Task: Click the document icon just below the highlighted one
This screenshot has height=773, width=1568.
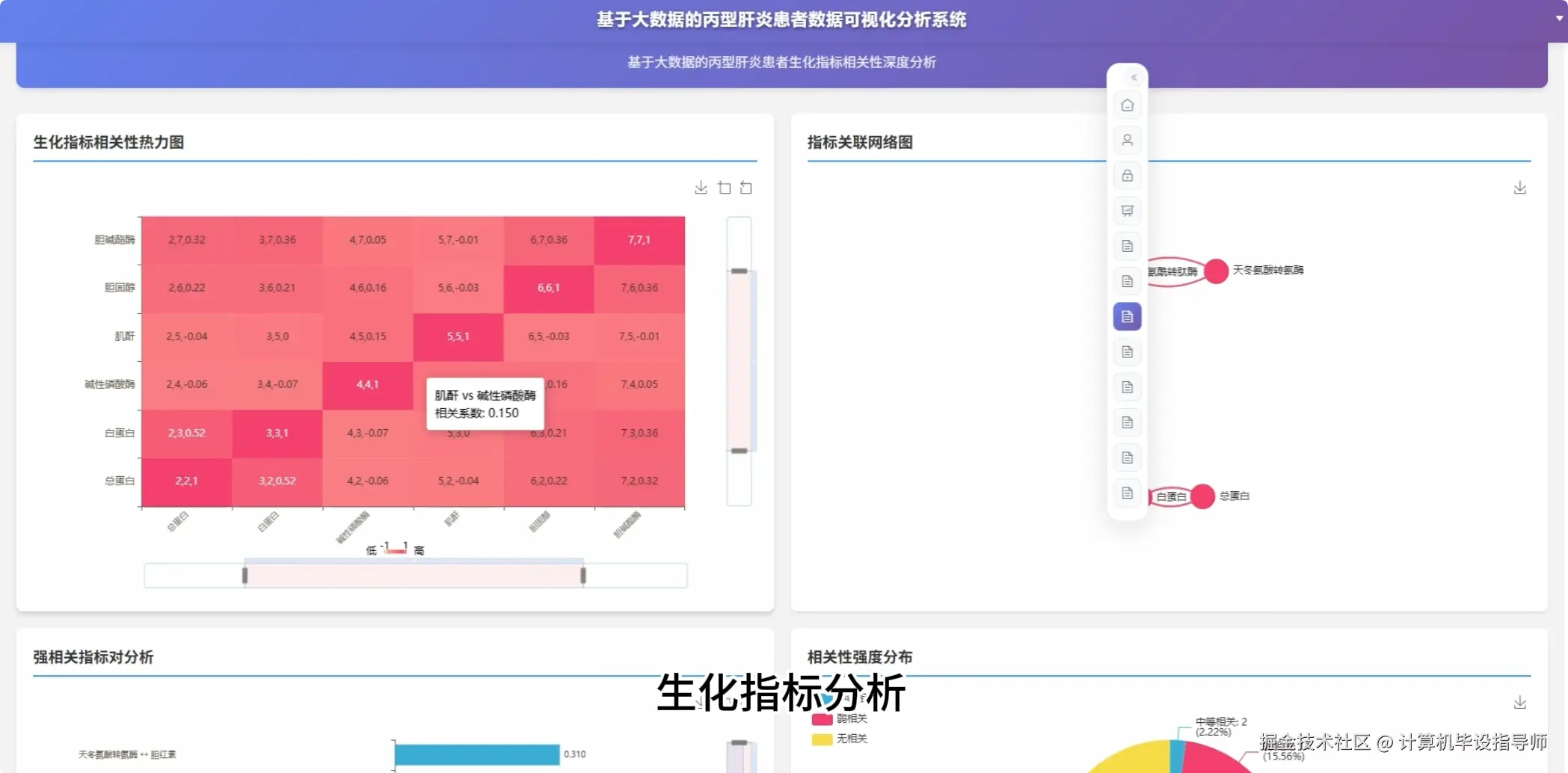Action: (x=1127, y=352)
